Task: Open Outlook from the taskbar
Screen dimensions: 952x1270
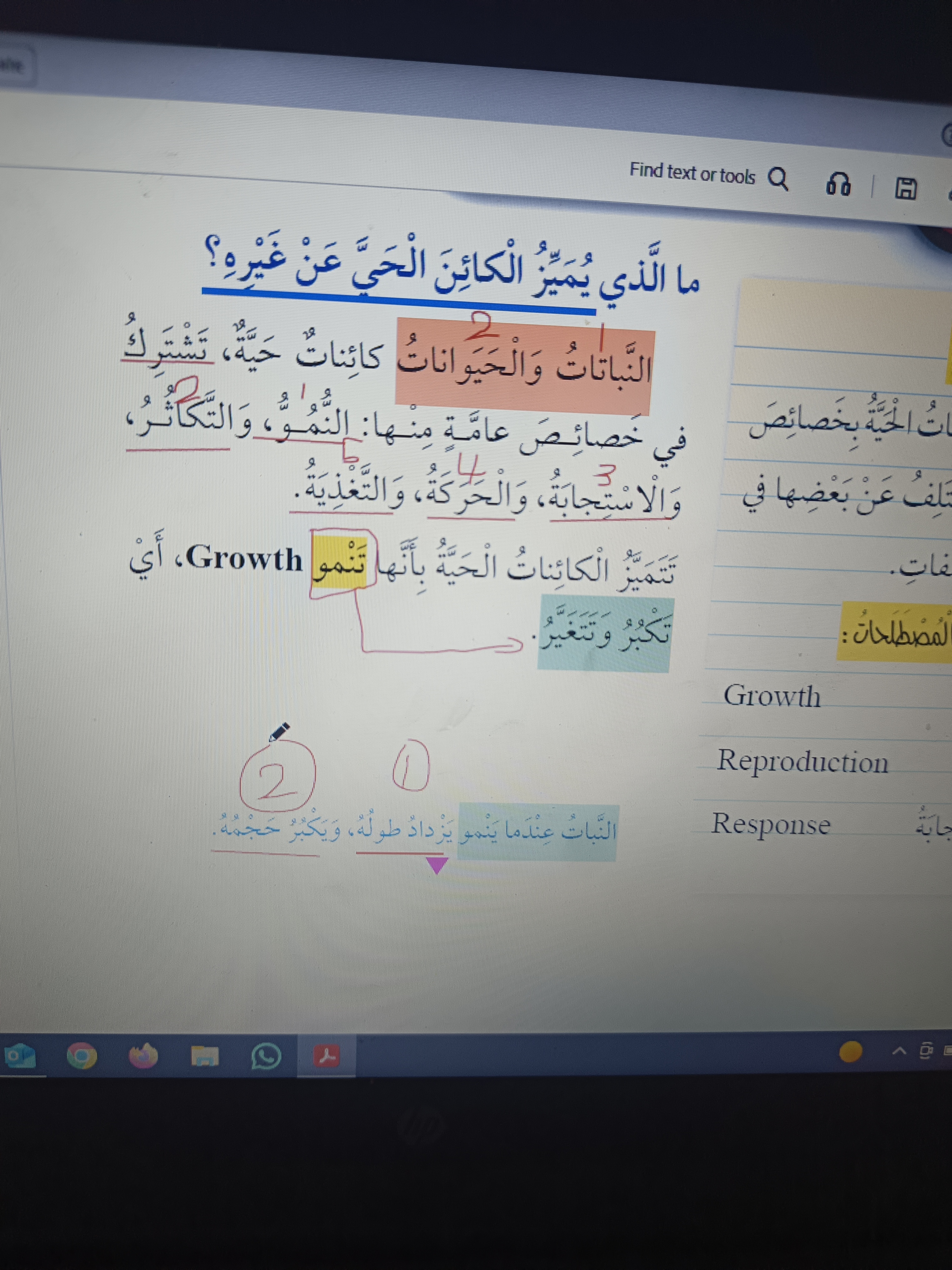Action: 19,1055
